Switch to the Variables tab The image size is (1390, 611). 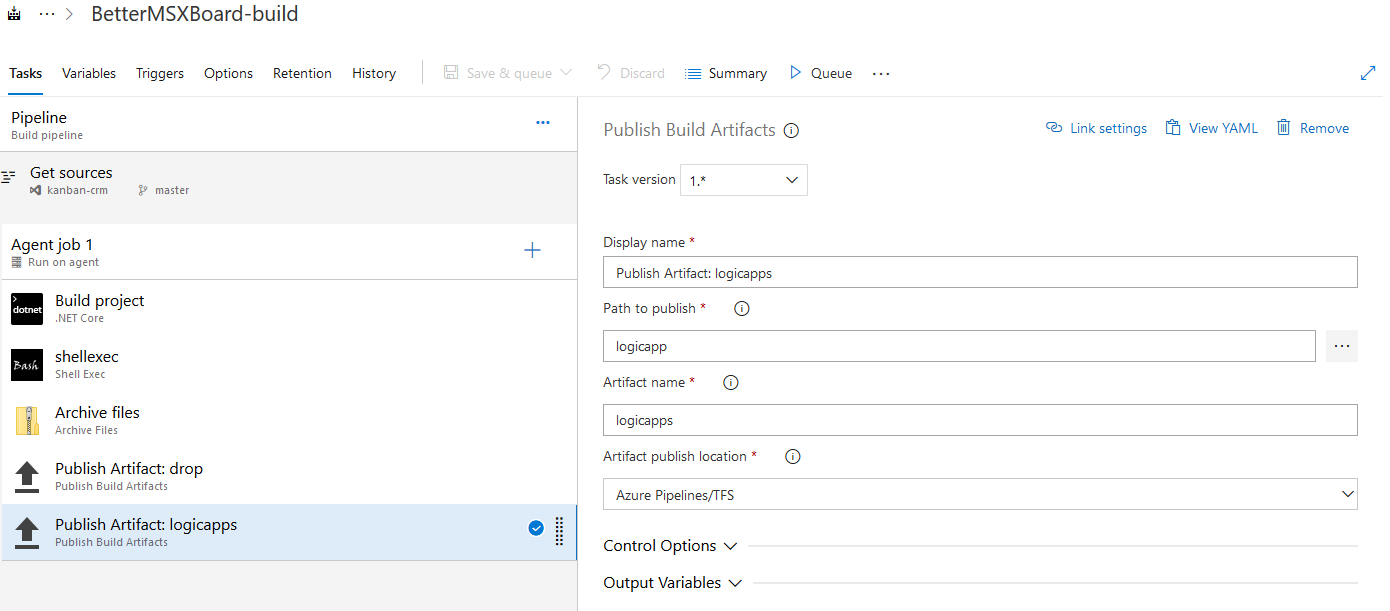click(89, 73)
